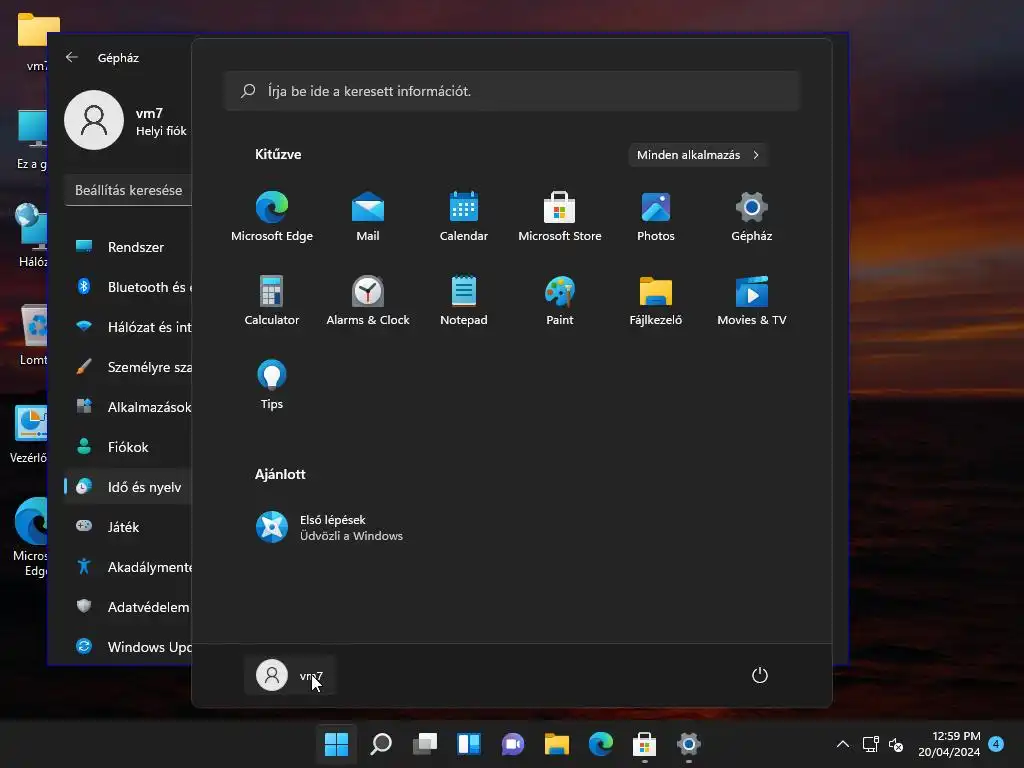Click the taskbar Start button

pyautogui.click(x=336, y=744)
